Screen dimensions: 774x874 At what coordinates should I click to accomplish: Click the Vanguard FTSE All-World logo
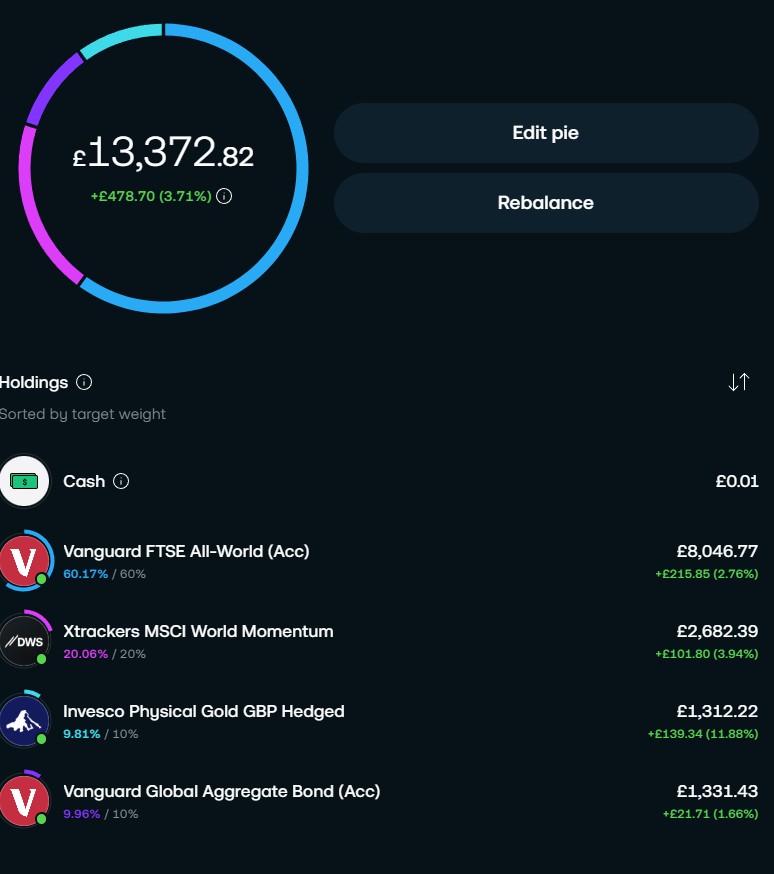point(25,561)
